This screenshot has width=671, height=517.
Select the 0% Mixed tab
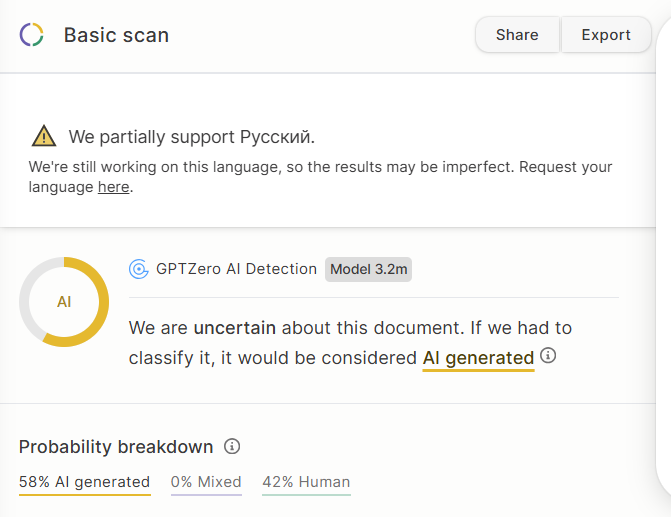pyautogui.click(x=206, y=482)
